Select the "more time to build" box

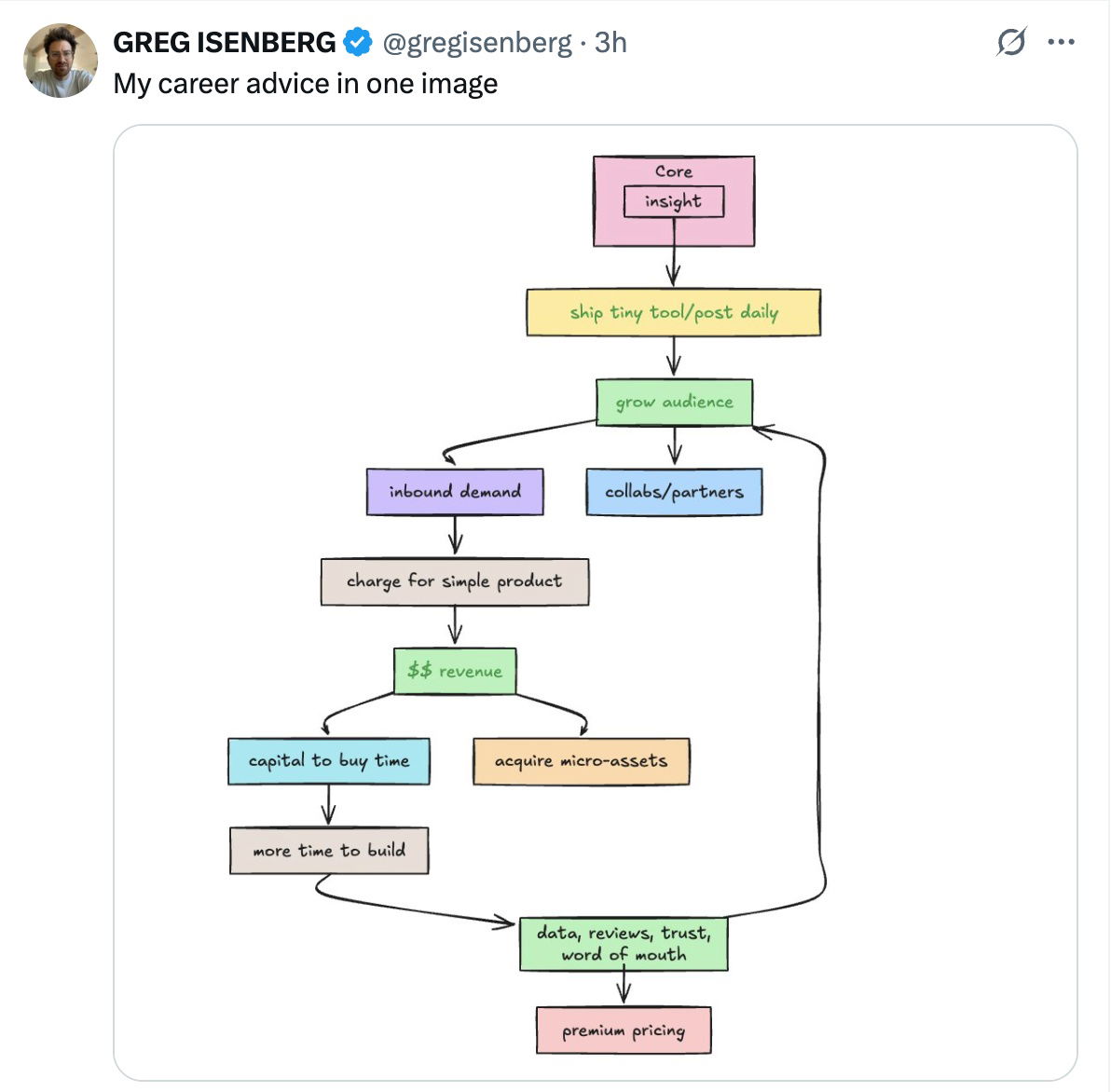[328, 851]
